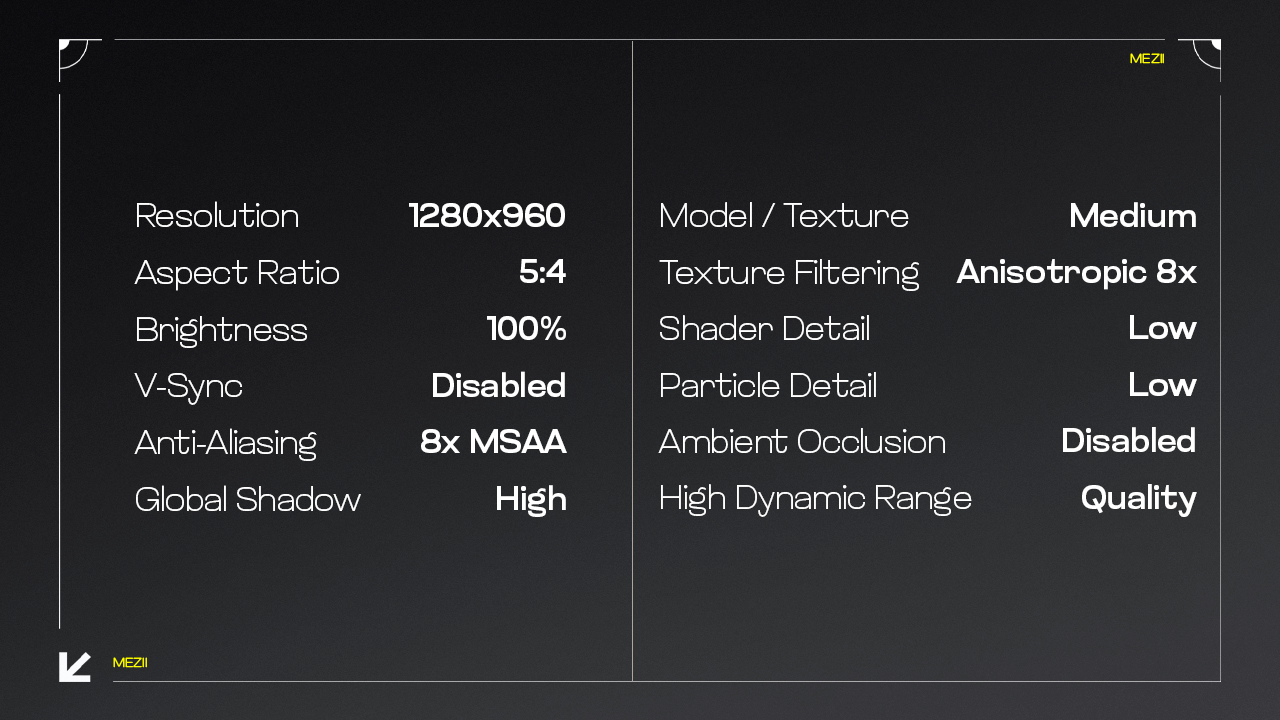The image size is (1280, 720).
Task: Open the Anisotropic 8x filtering value
Action: click(x=1076, y=272)
